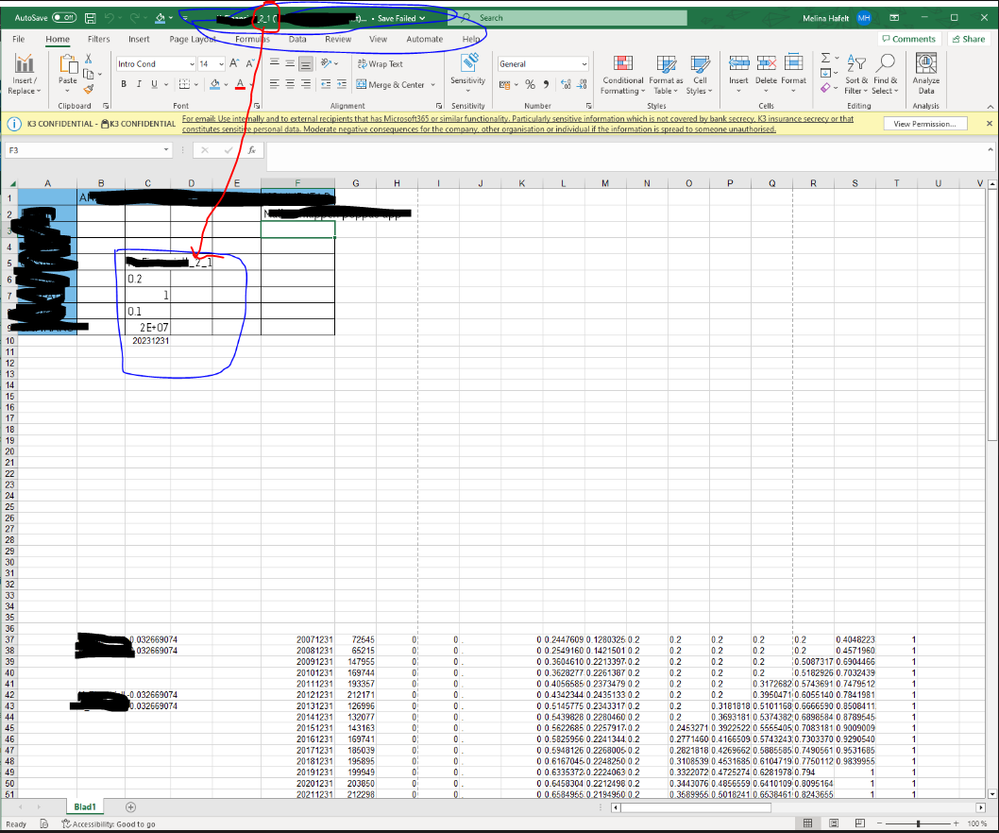The width and height of the screenshot is (999, 833).
Task: Open the font name combo box
Action: pos(156,64)
